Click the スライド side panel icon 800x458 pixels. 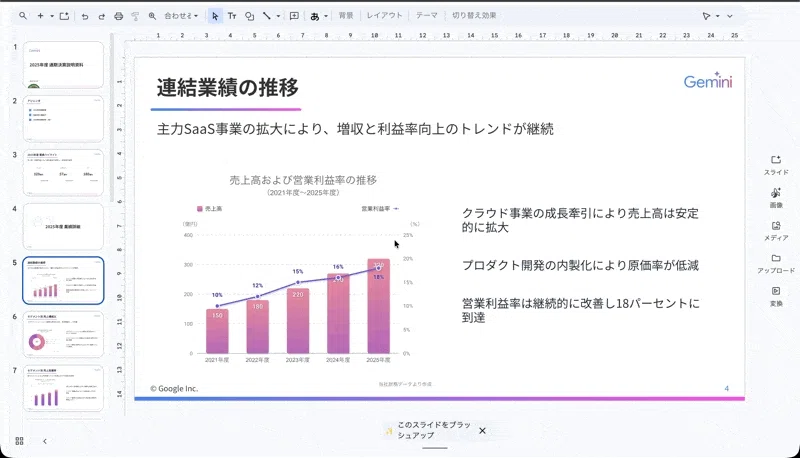[x=776, y=165]
